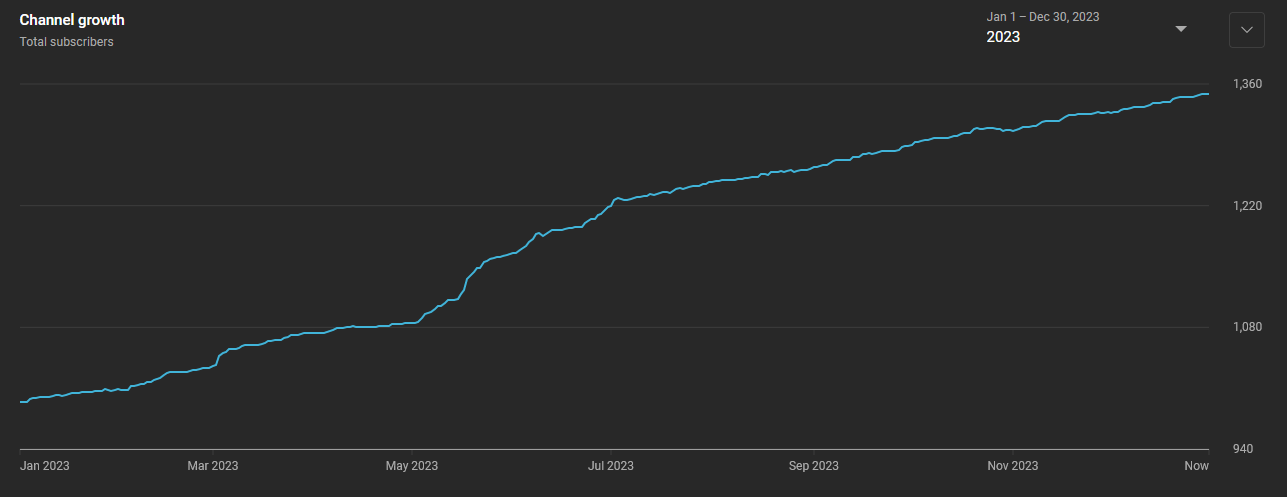
Task: Click the Channel growth chart title
Action: (72, 20)
